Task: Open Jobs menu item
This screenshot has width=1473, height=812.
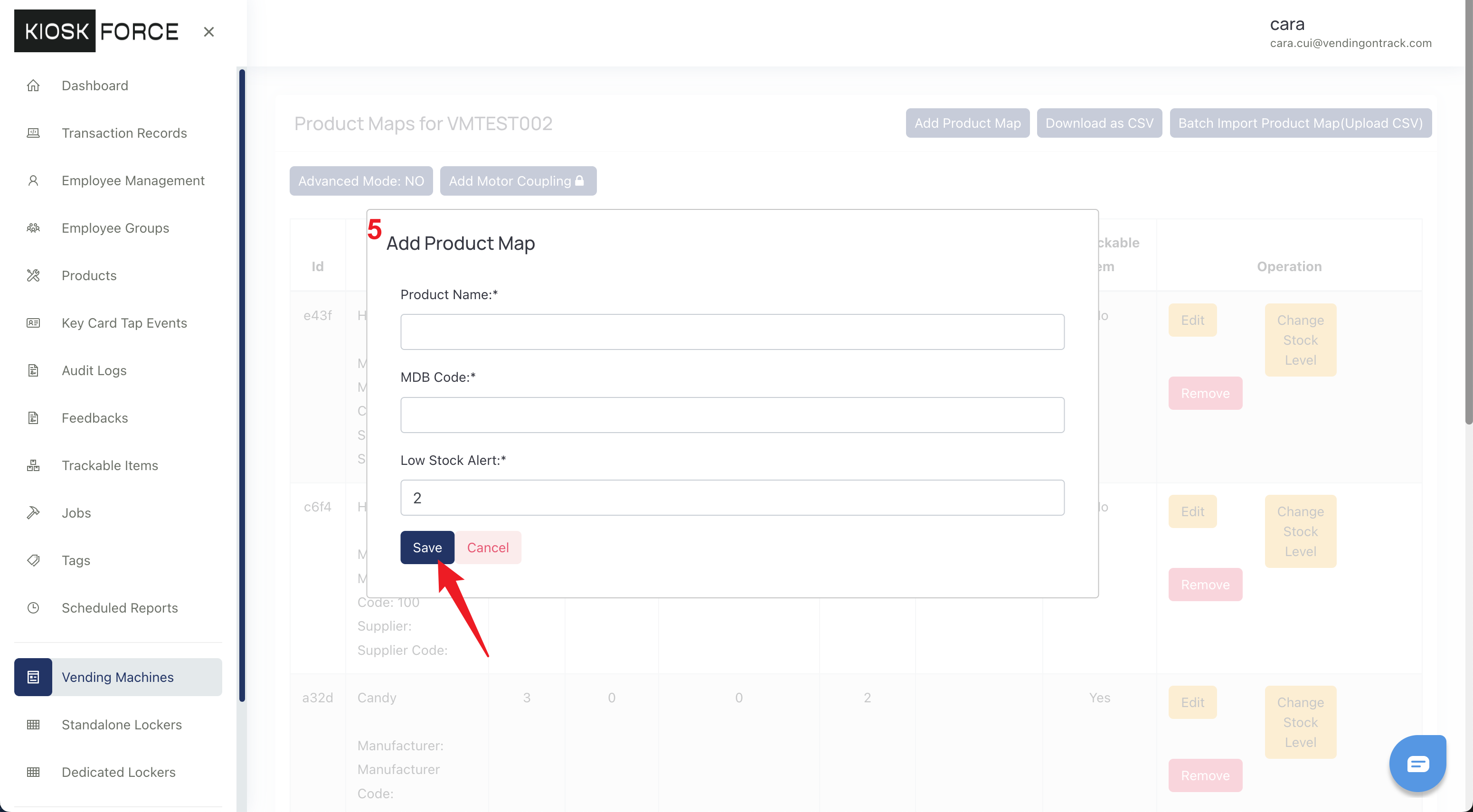Action: pyautogui.click(x=118, y=512)
